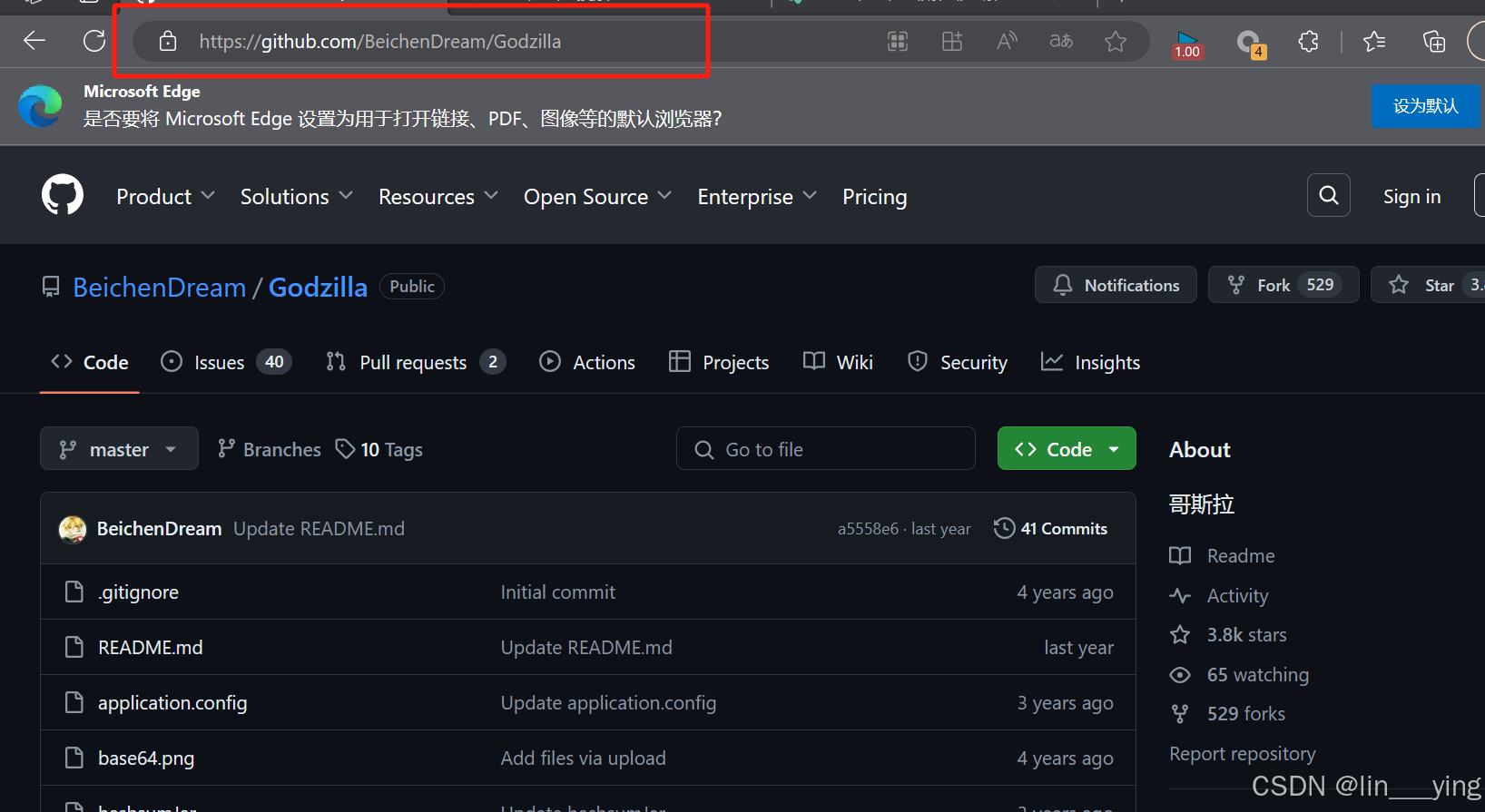Click the Go to file search field
The width and height of the screenshot is (1485, 812).
pyautogui.click(x=826, y=448)
